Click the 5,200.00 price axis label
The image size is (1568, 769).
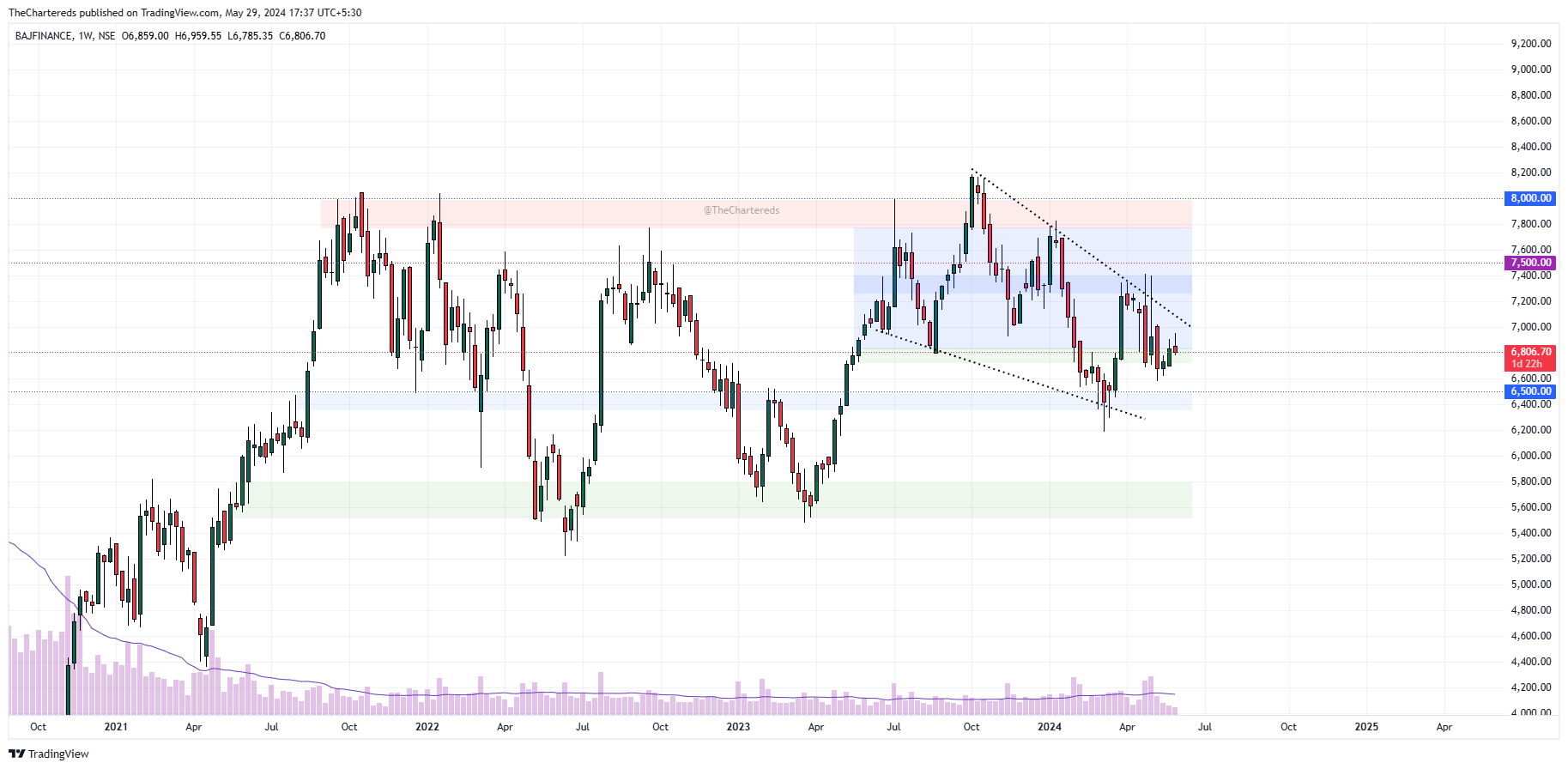[1531, 559]
